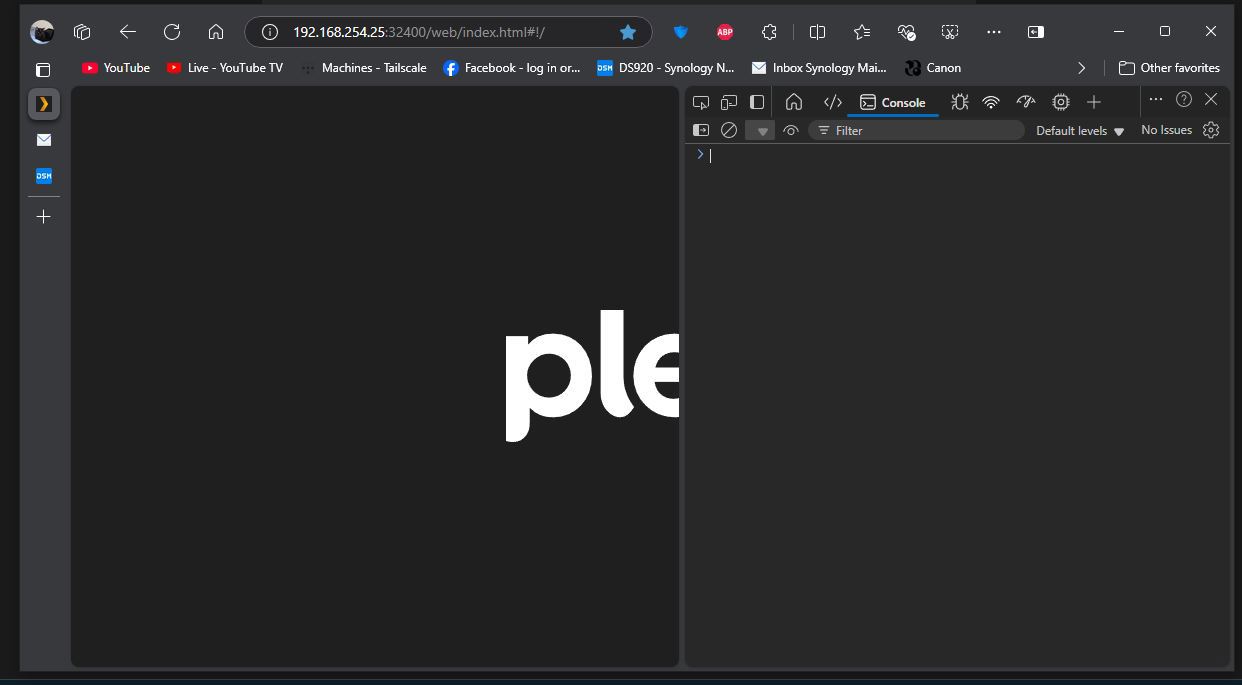Open the browser profile avatar
This screenshot has width=1242, height=685.
tap(42, 32)
